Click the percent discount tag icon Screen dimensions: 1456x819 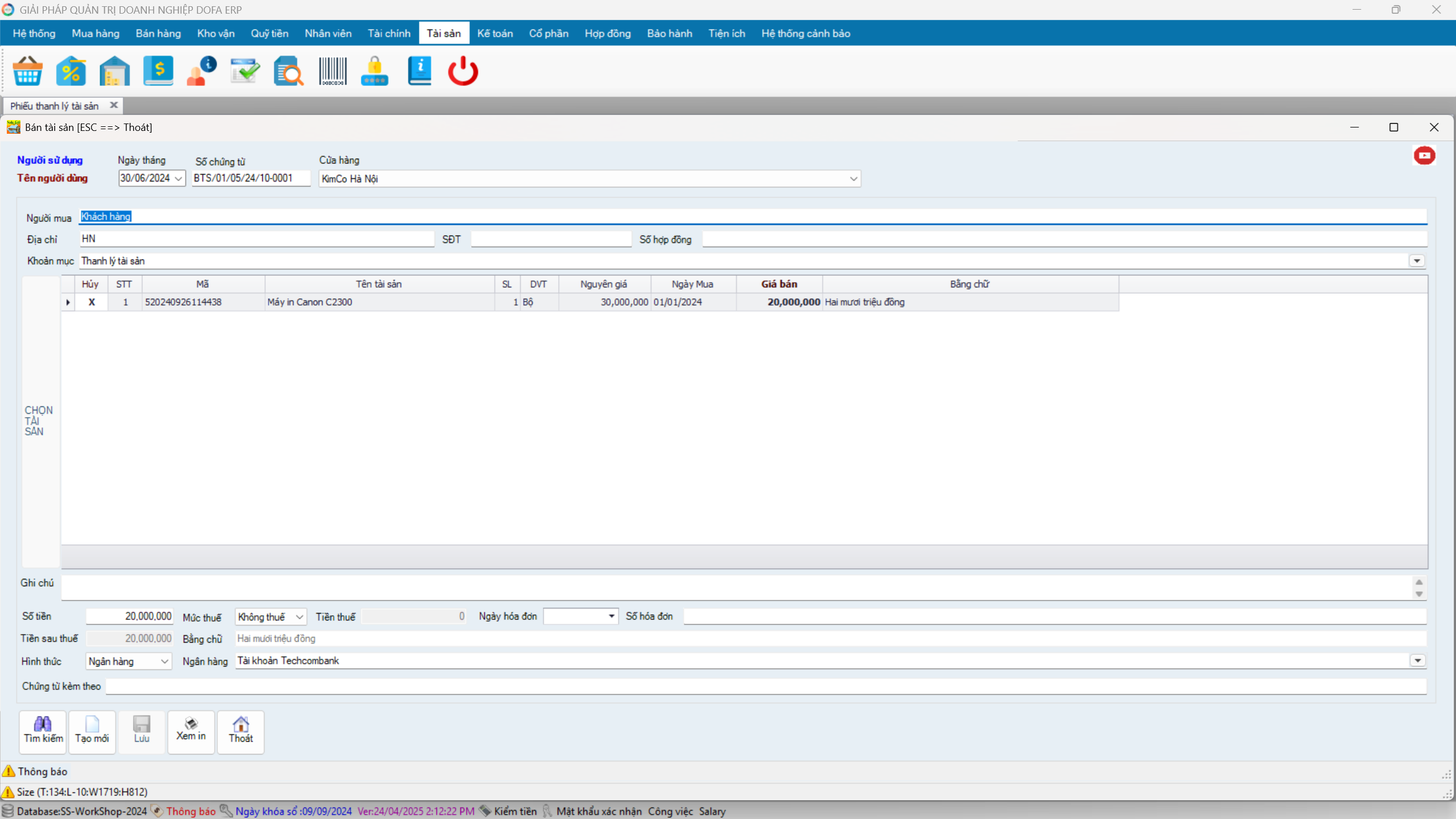click(71, 71)
